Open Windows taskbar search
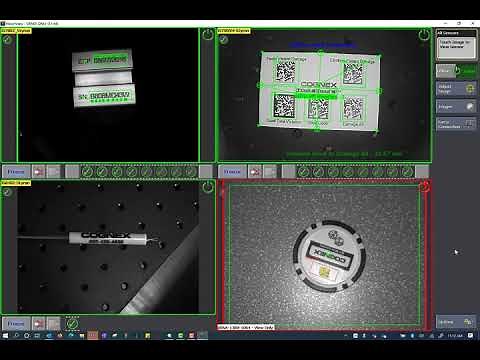Screen dimensions: 480x360 pyautogui.click(x=16, y=335)
